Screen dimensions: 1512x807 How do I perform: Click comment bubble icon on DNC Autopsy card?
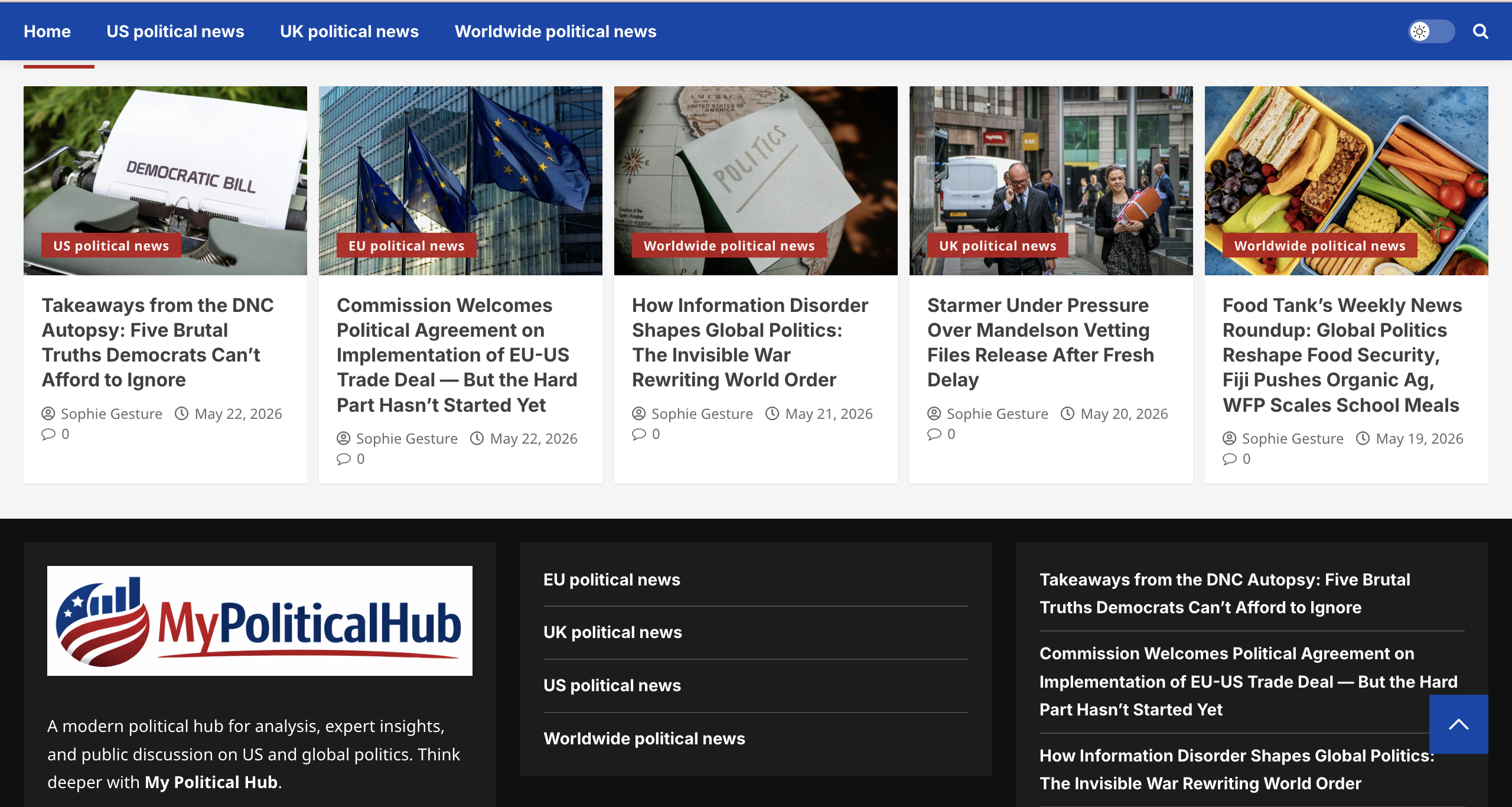(48, 434)
